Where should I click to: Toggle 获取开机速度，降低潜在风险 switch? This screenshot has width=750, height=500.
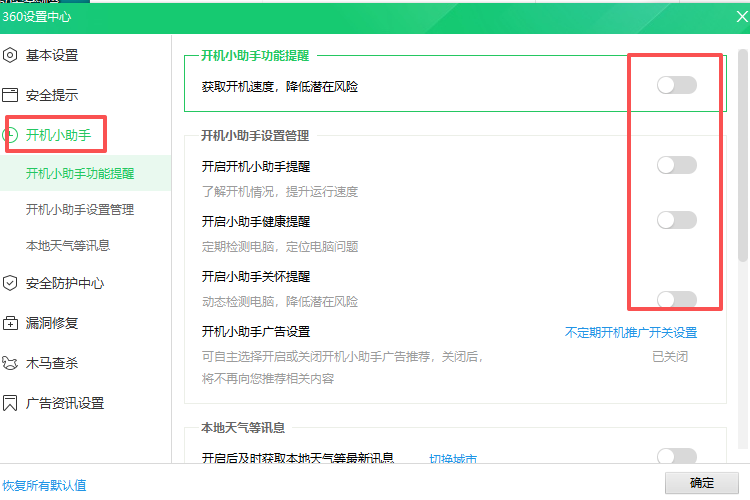coord(676,85)
